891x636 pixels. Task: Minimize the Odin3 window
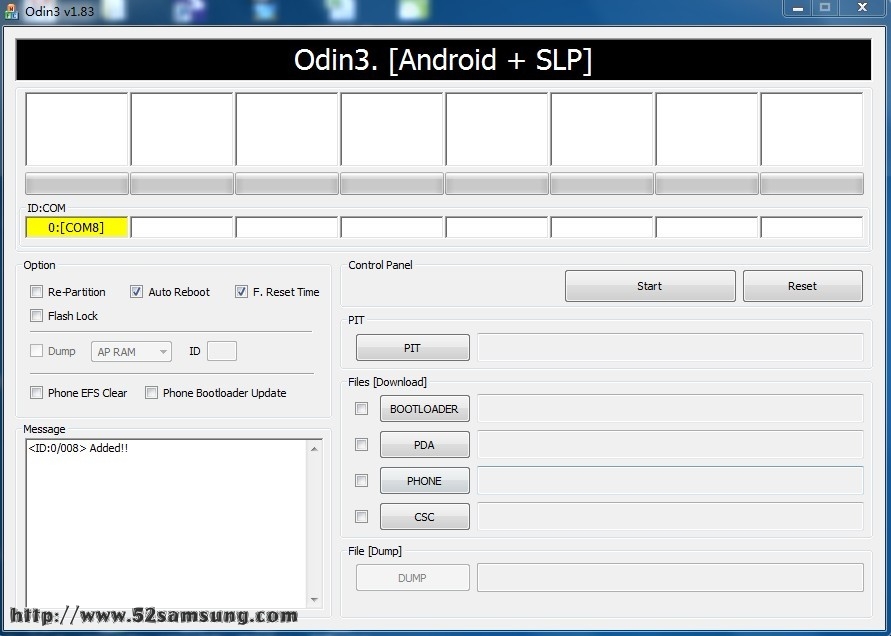click(x=798, y=9)
